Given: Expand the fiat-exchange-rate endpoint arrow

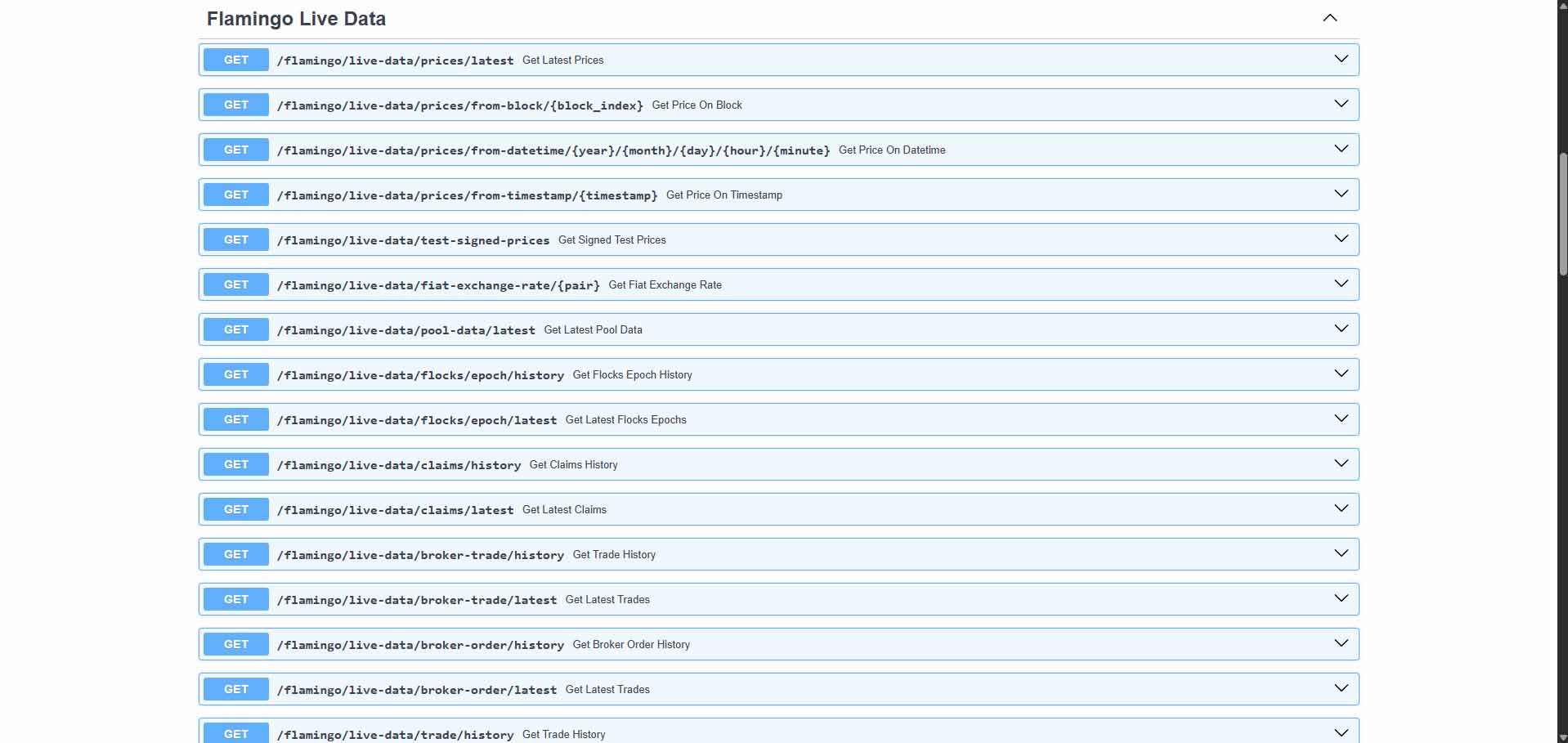Looking at the screenshot, I should [1342, 284].
